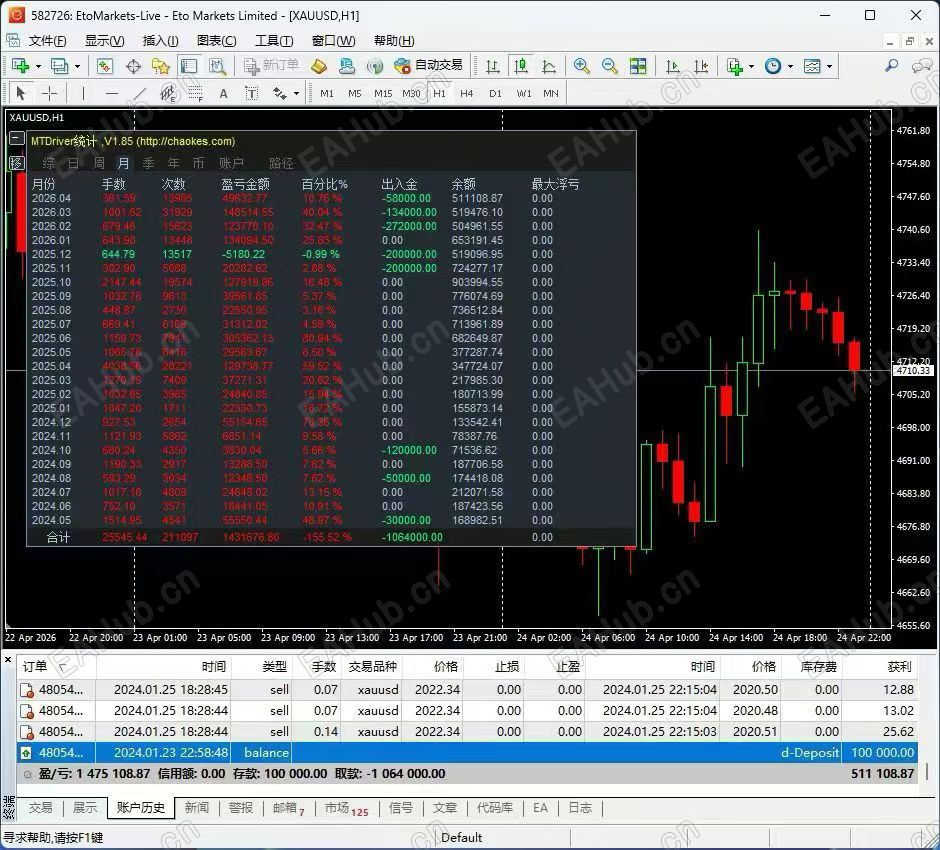Screen dimensions: 940x850
Task: Select the balance d-Deposit history row
Action: coord(467,752)
